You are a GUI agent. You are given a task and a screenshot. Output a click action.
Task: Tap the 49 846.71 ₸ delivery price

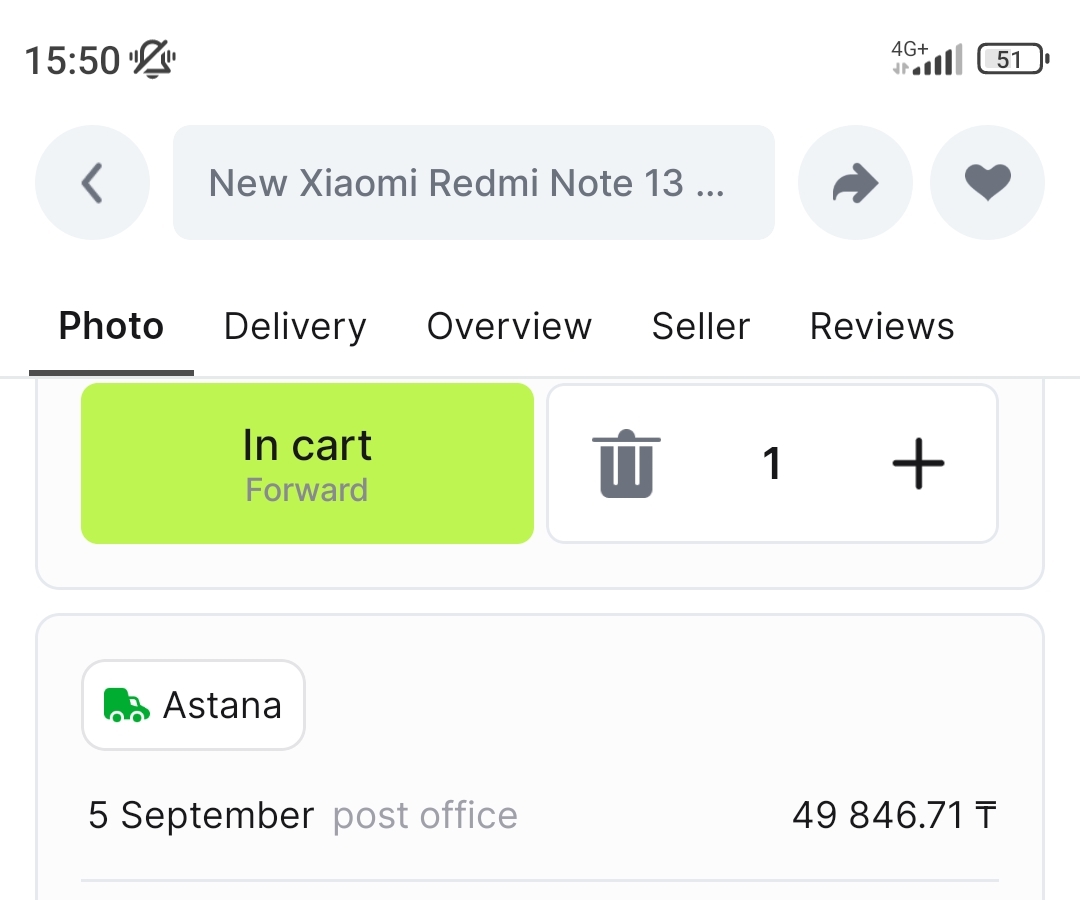[x=894, y=816]
